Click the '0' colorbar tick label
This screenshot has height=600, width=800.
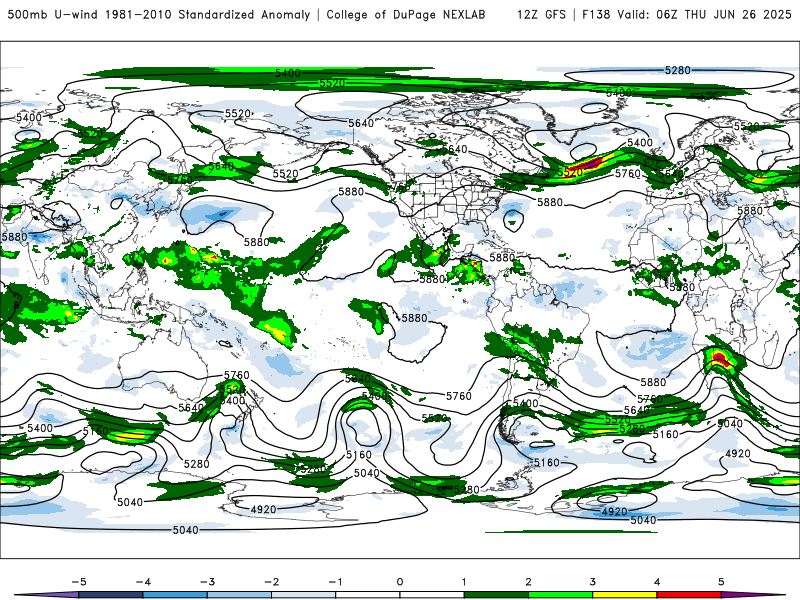coord(400,582)
